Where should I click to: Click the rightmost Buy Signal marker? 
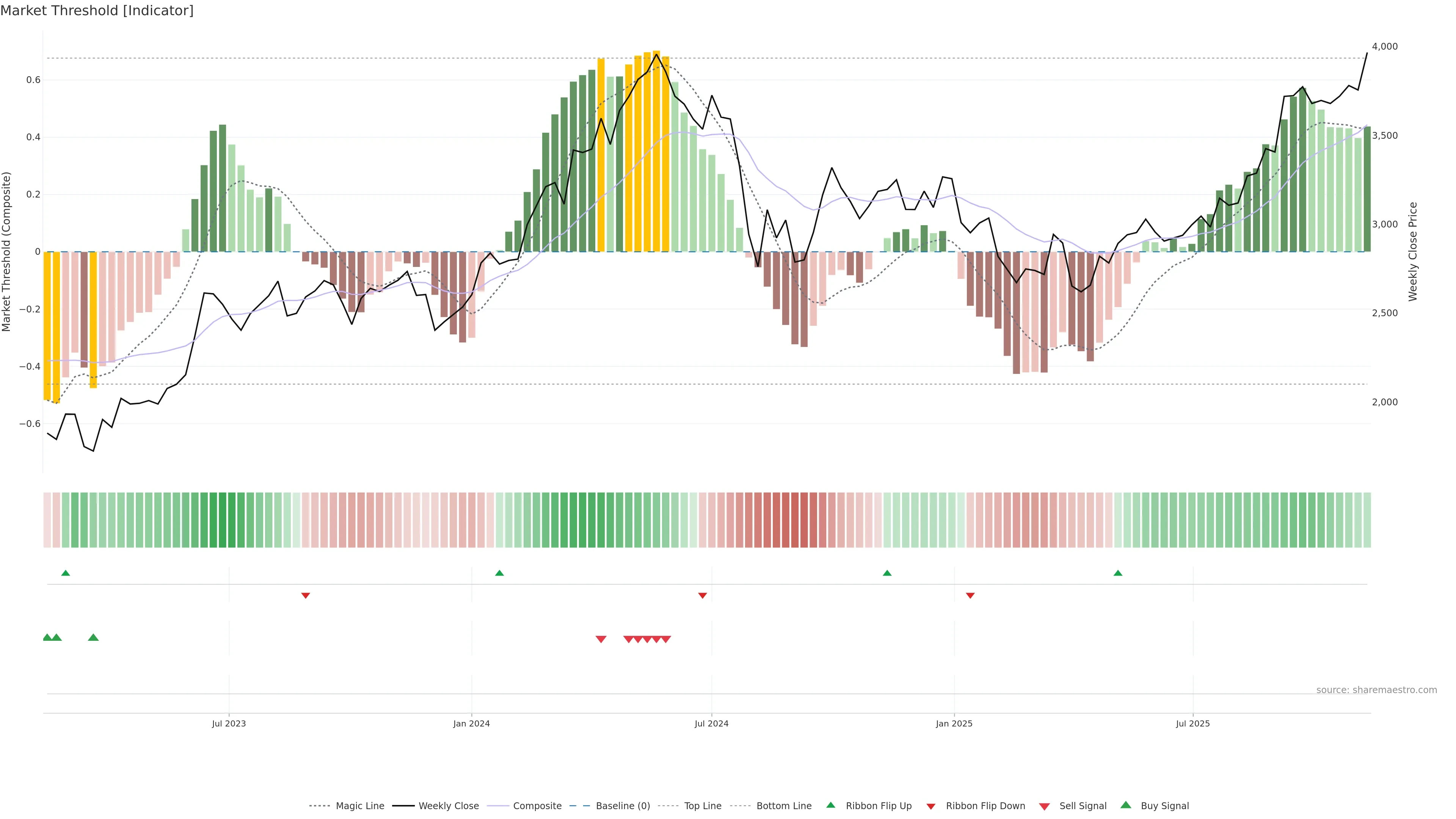(94, 637)
